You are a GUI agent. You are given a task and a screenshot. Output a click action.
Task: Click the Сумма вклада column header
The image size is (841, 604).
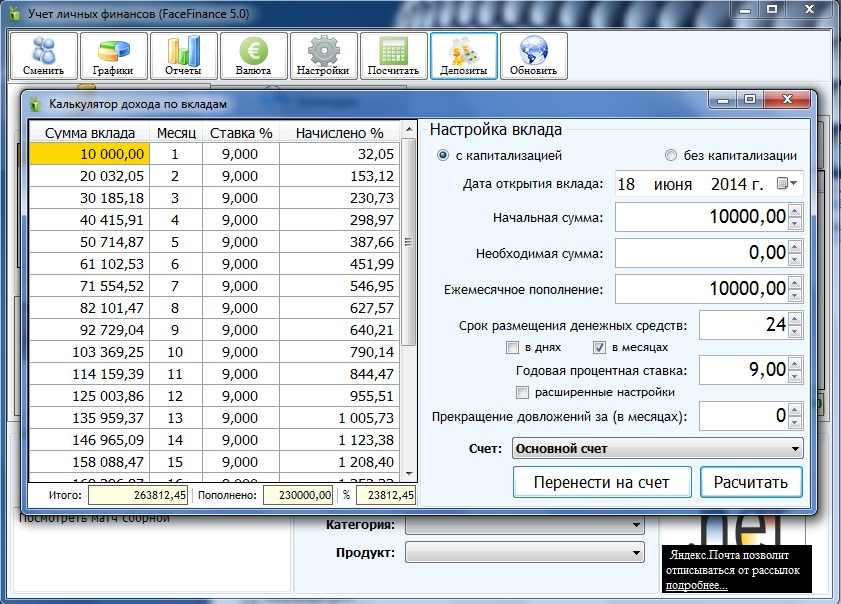click(x=90, y=132)
